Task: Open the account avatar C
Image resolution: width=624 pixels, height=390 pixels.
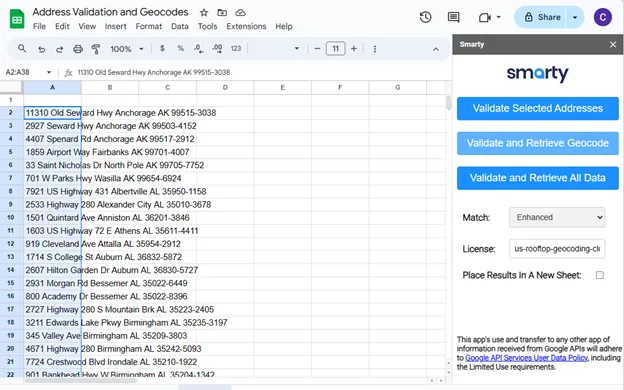Action: pyautogui.click(x=603, y=17)
